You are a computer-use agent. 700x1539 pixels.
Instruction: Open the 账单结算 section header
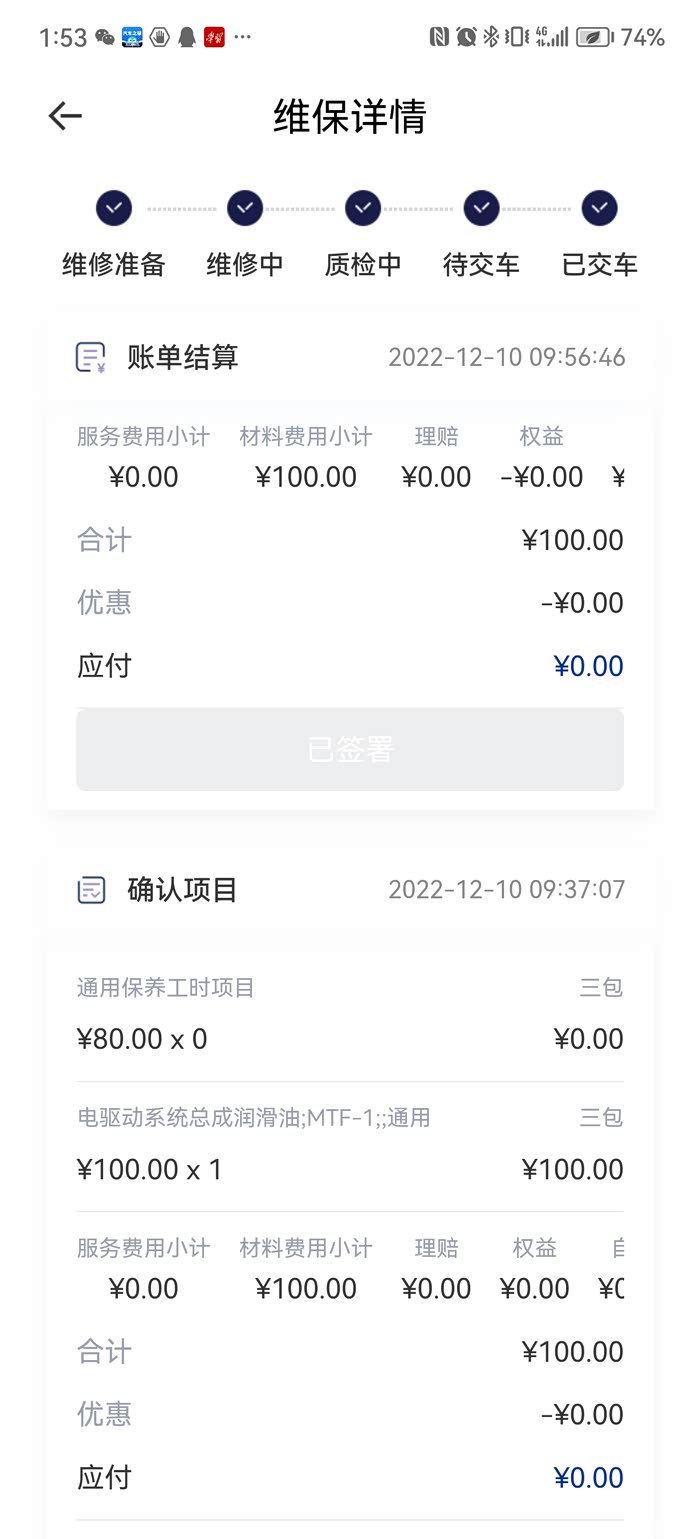(183, 357)
